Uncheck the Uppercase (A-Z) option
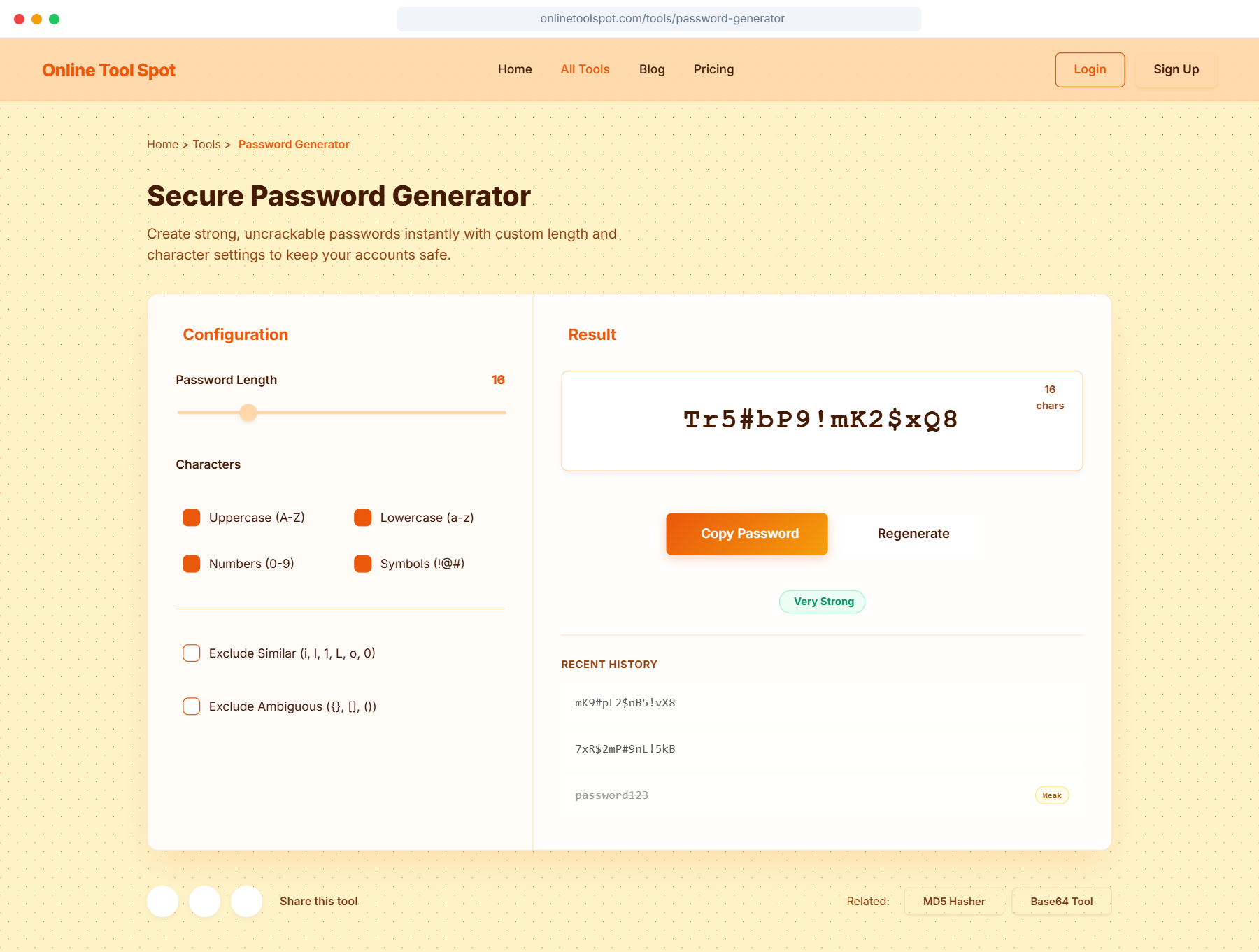 coord(191,517)
